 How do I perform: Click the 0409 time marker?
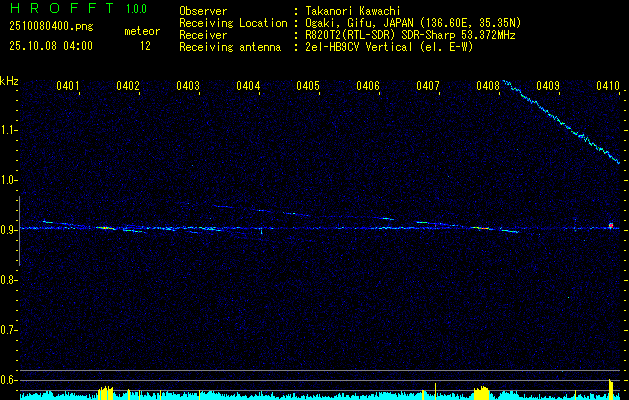548,85
